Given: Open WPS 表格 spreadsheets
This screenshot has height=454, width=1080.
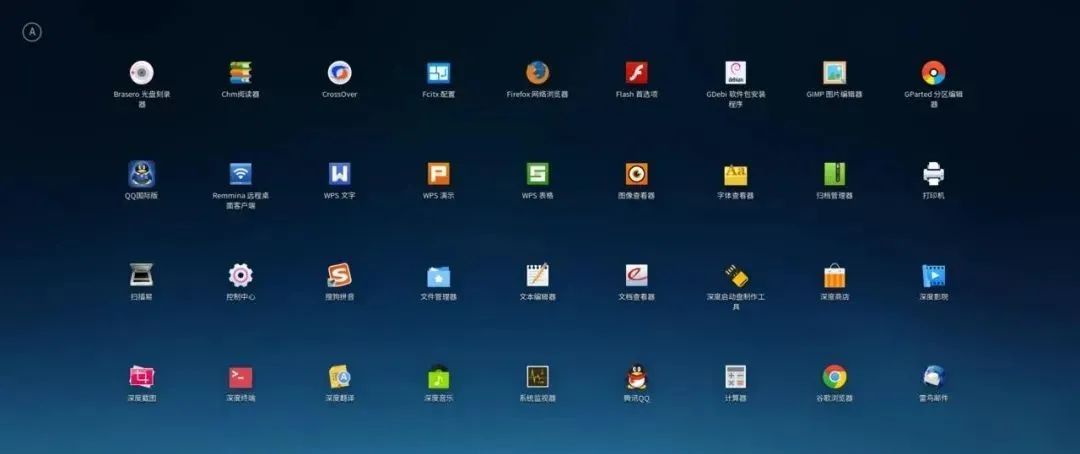Looking at the screenshot, I should tap(537, 174).
